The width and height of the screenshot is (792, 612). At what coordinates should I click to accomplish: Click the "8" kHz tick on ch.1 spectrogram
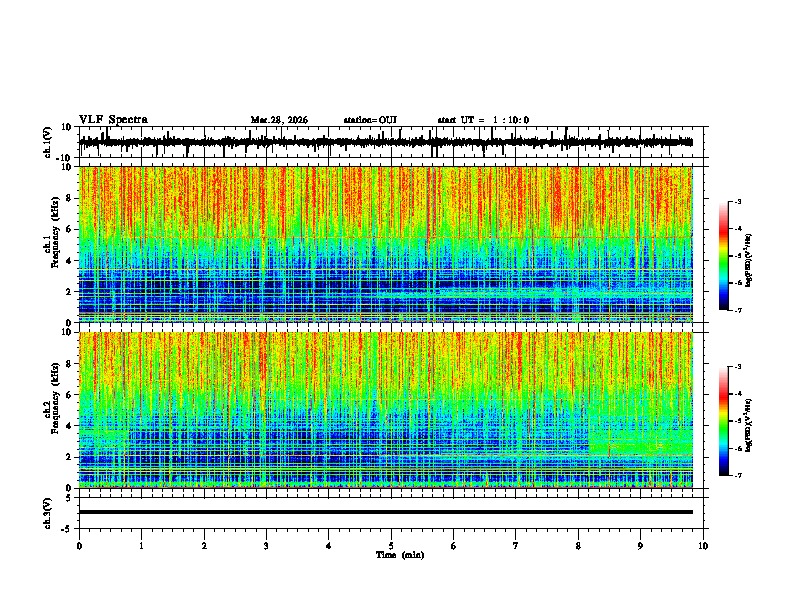tap(69, 198)
